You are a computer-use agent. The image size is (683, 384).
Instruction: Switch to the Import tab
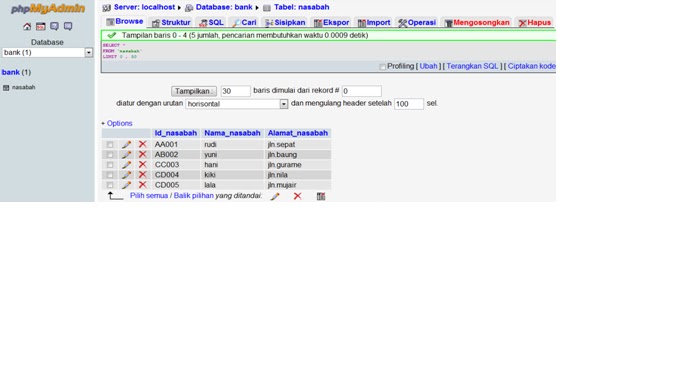pos(374,23)
